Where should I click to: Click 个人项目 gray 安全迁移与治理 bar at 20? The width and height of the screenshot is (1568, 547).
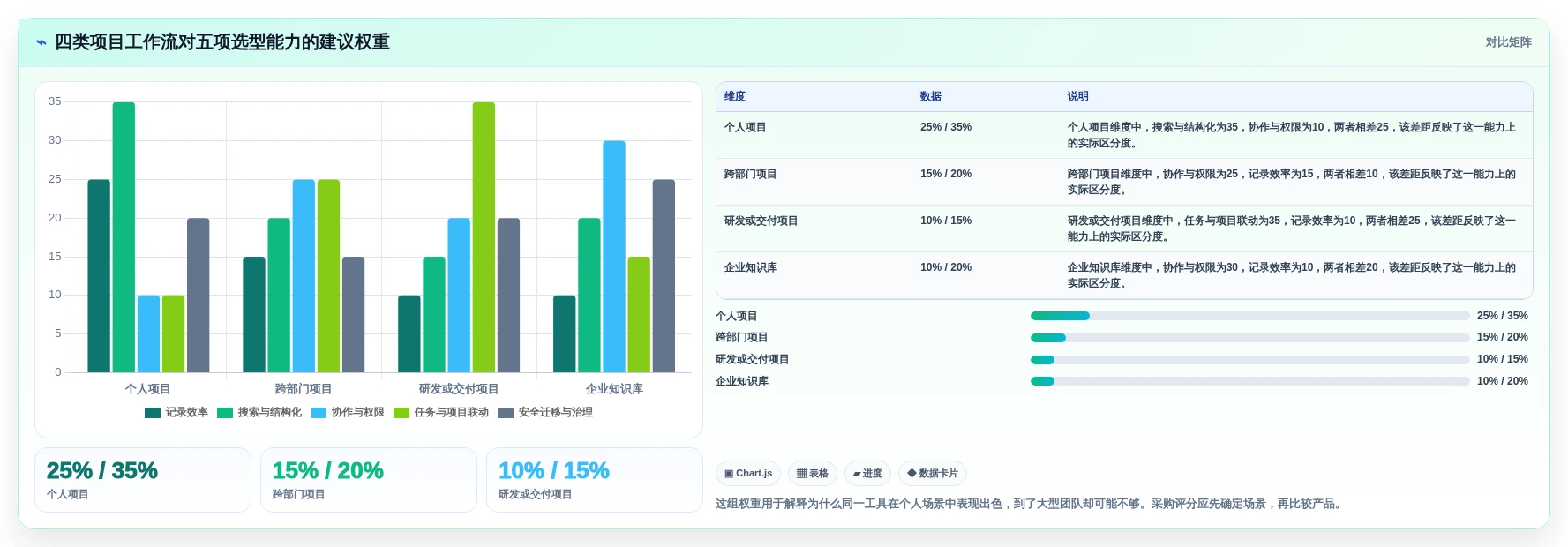tap(199, 296)
